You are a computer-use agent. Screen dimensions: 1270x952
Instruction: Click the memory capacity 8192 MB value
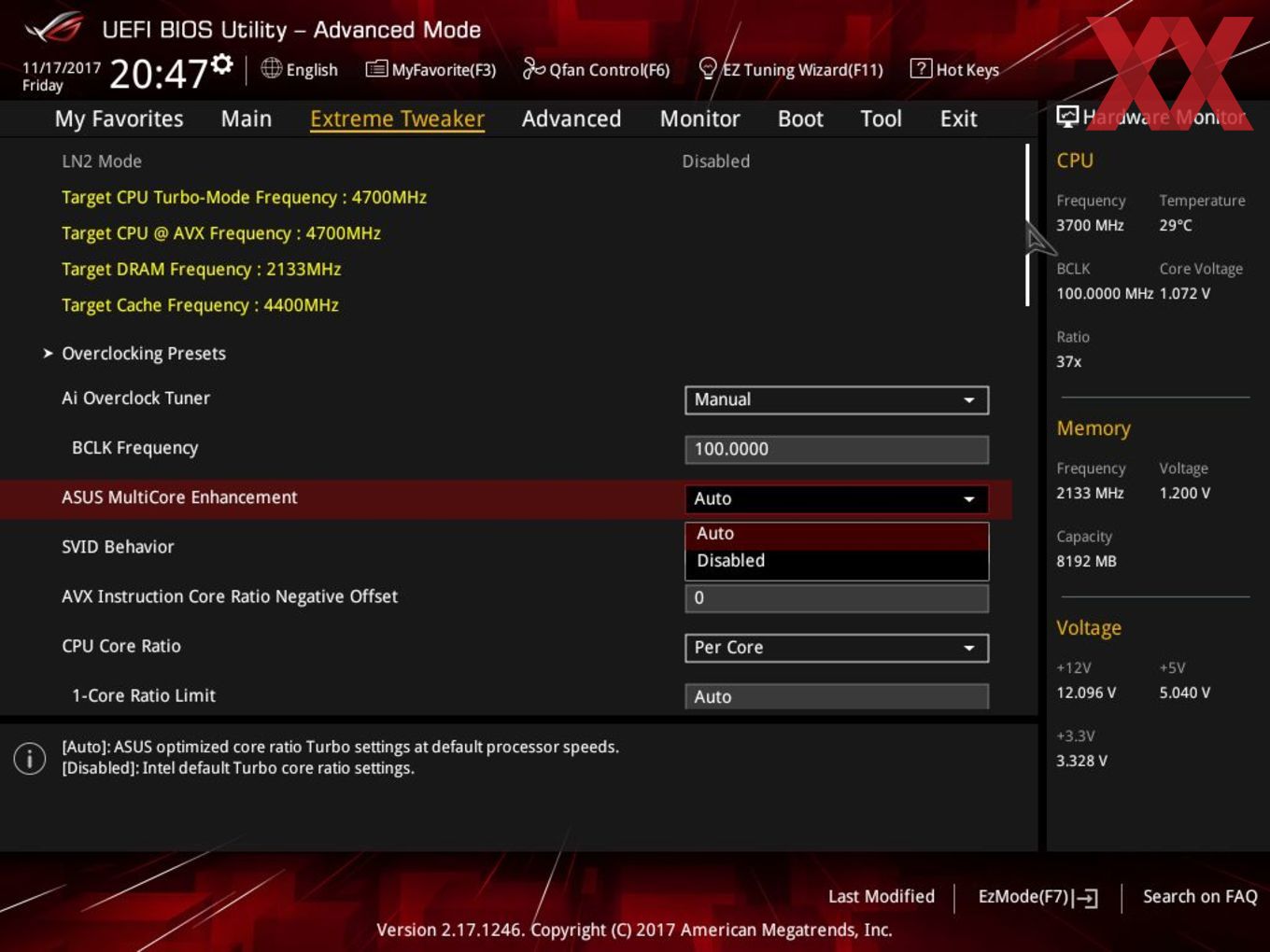click(1086, 561)
